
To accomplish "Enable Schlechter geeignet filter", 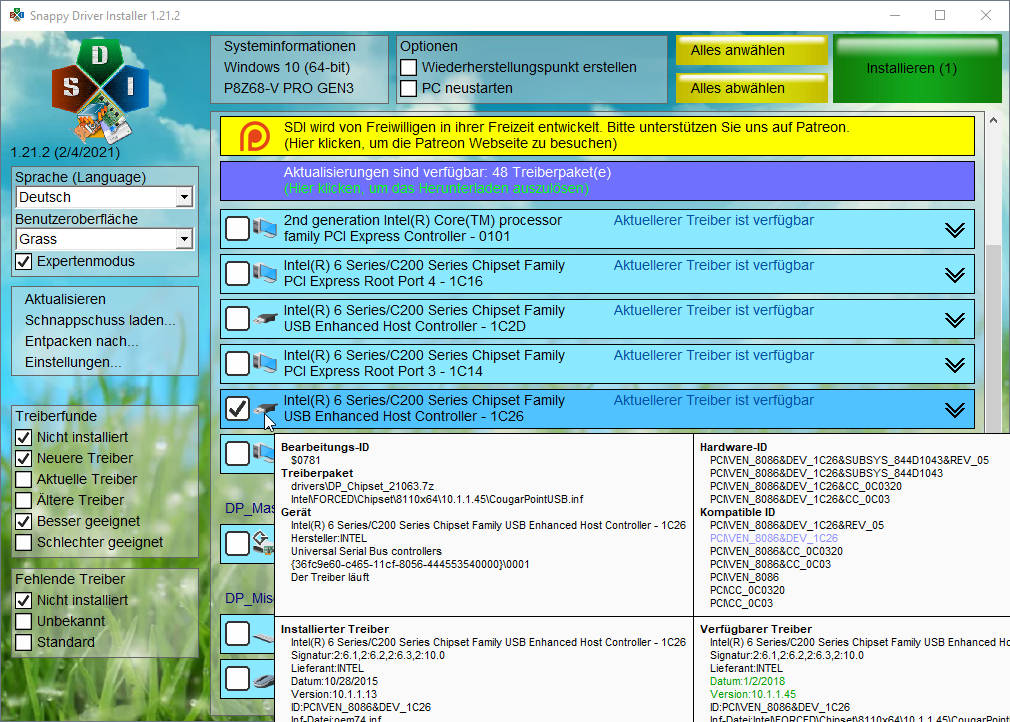I will point(24,542).
